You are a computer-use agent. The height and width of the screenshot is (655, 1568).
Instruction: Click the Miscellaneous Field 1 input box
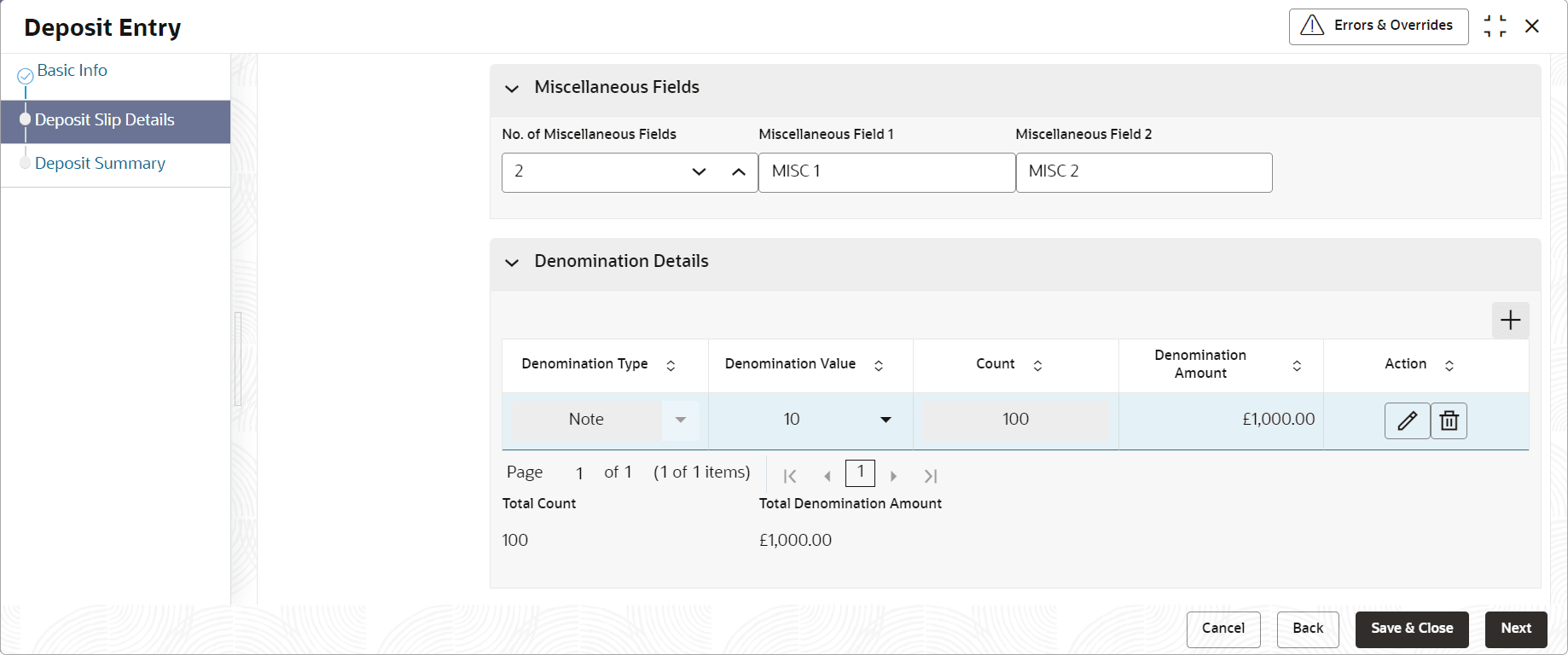[x=886, y=171]
